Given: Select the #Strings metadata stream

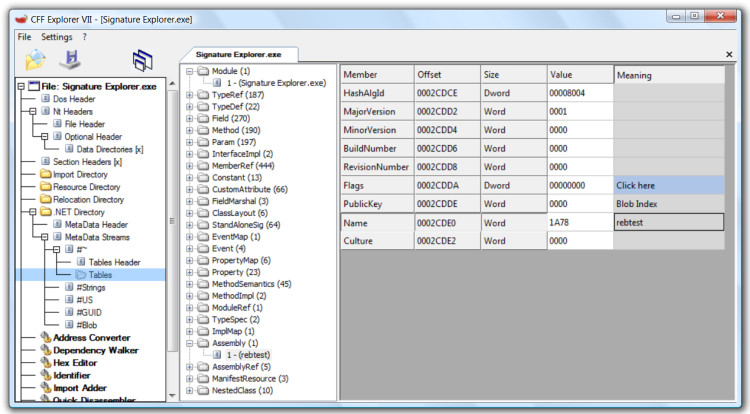Looking at the screenshot, I should pos(91,287).
